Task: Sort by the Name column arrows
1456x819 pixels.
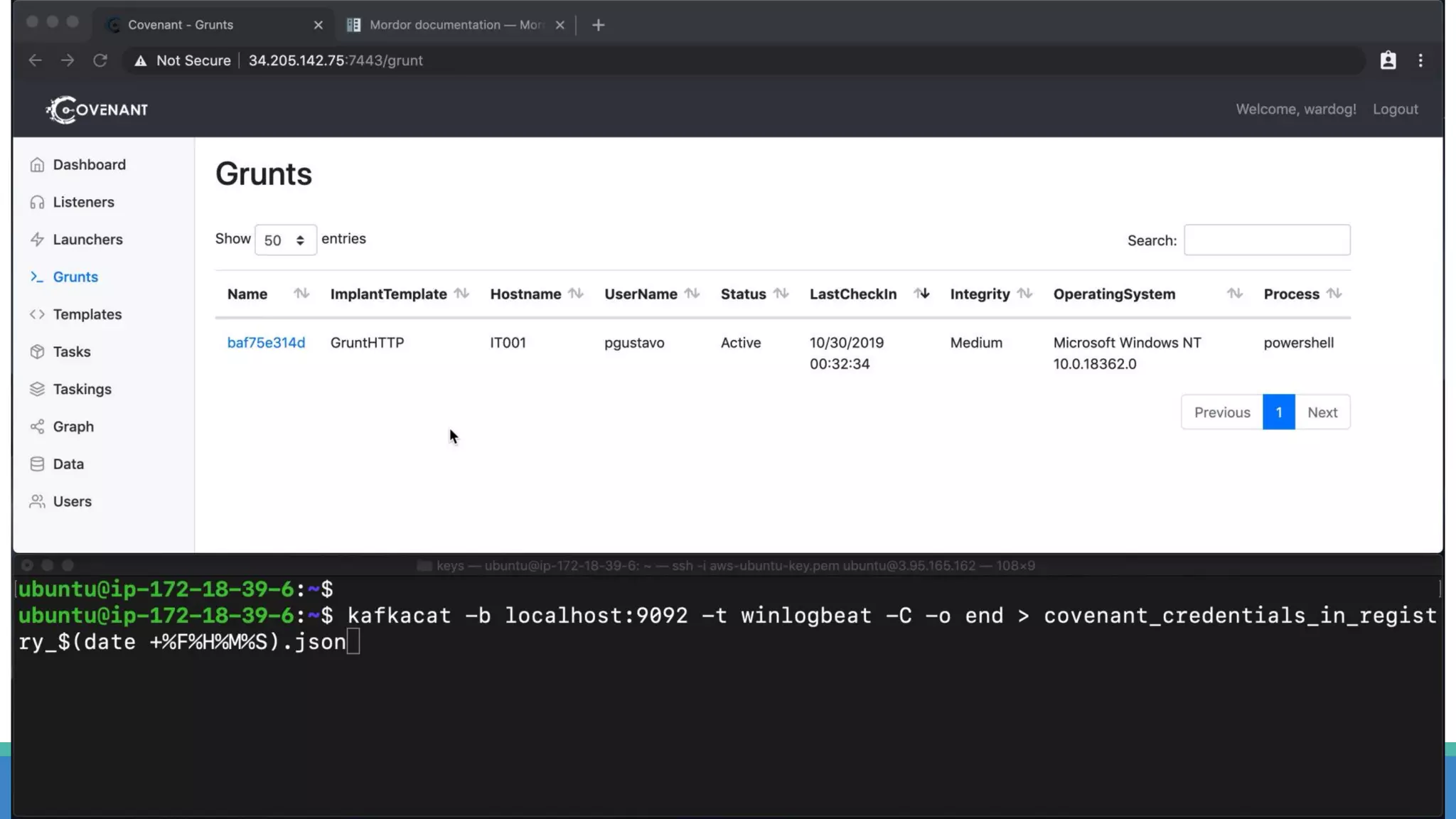Action: pos(301,294)
